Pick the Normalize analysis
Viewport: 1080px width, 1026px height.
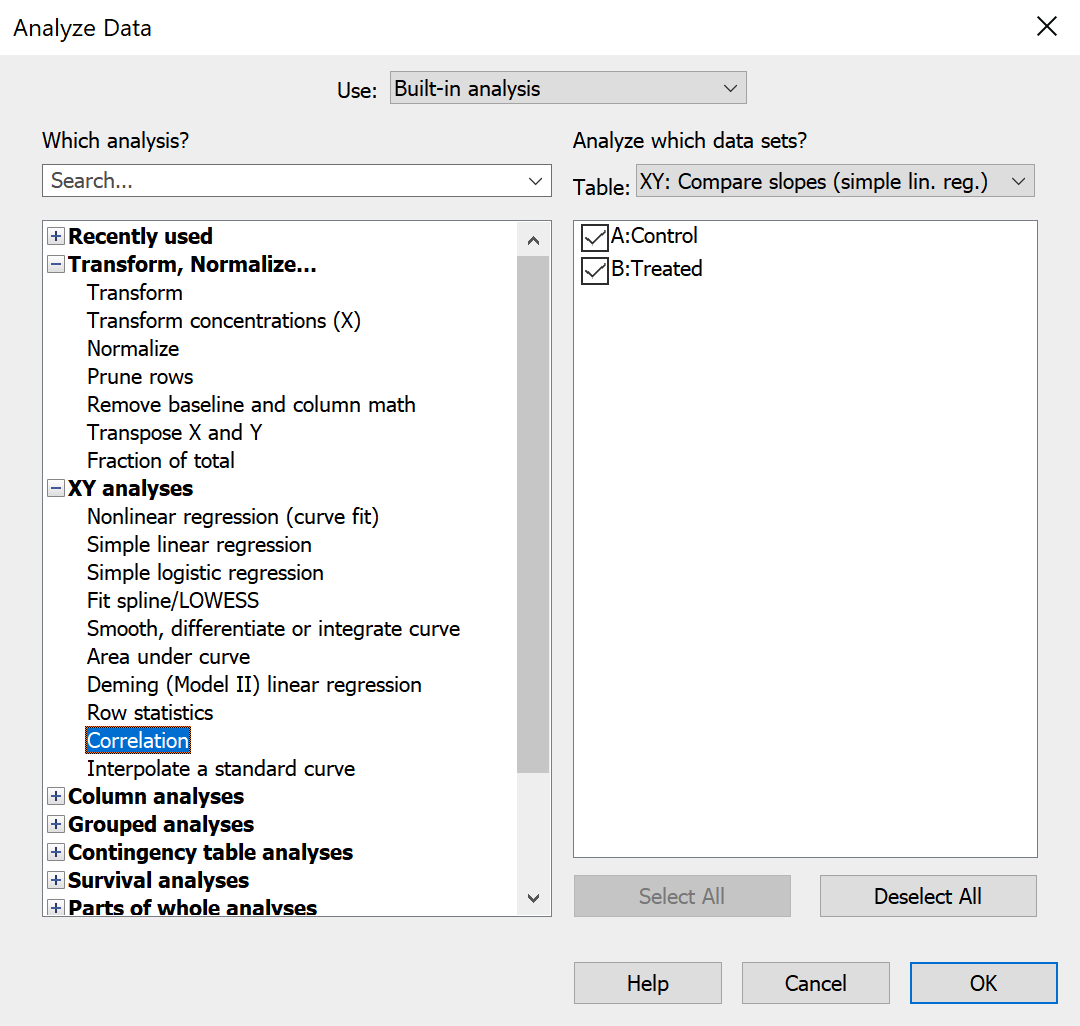coord(133,349)
